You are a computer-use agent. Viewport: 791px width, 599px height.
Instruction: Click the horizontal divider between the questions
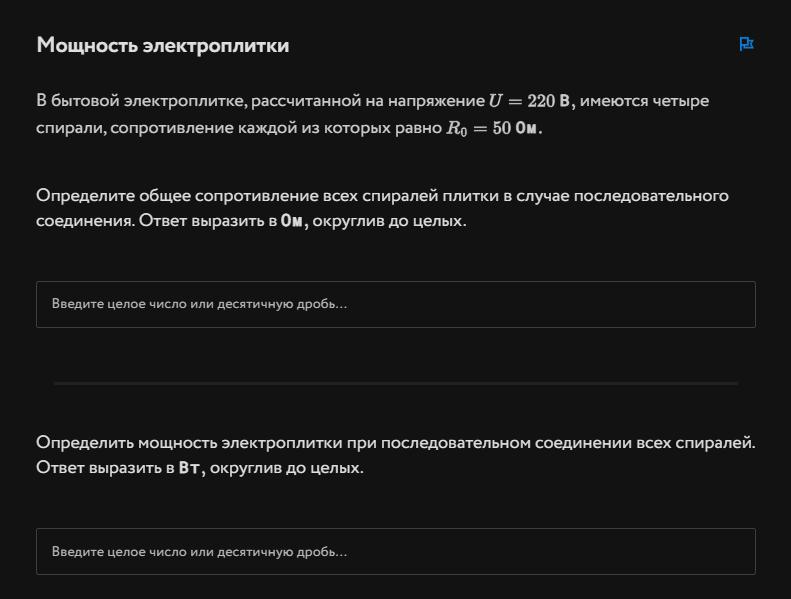coord(395,383)
